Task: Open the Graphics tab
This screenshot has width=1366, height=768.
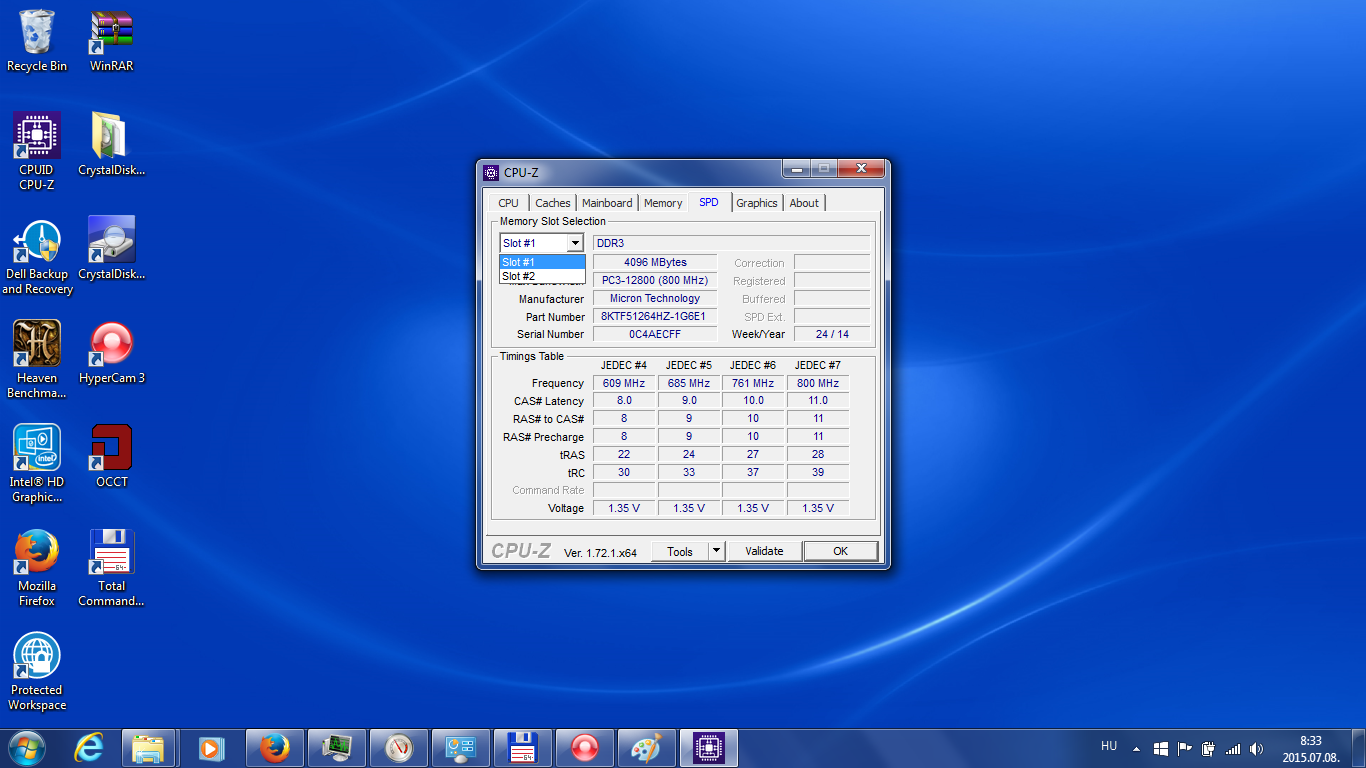Action: pos(756,203)
